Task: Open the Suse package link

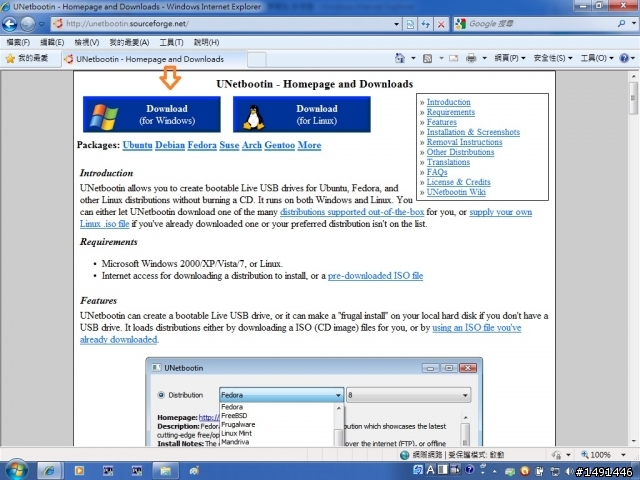Action: point(229,145)
